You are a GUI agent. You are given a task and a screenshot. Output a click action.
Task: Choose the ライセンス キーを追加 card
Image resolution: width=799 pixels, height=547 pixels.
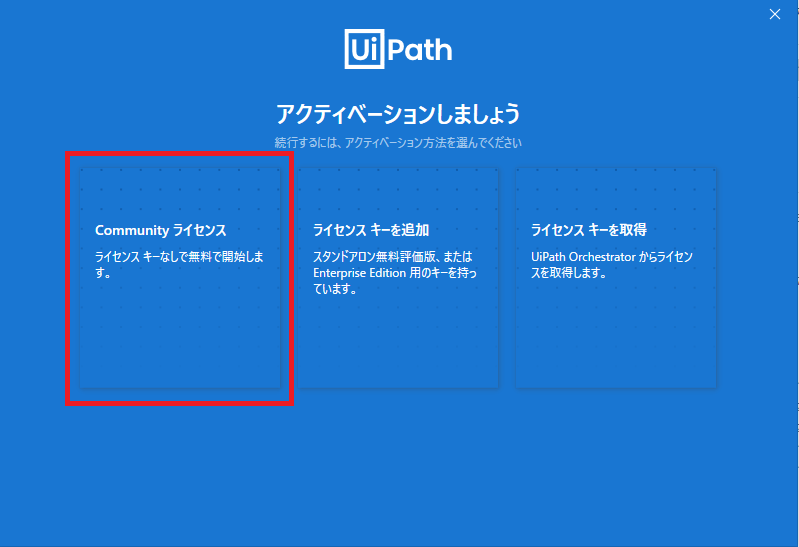click(398, 278)
